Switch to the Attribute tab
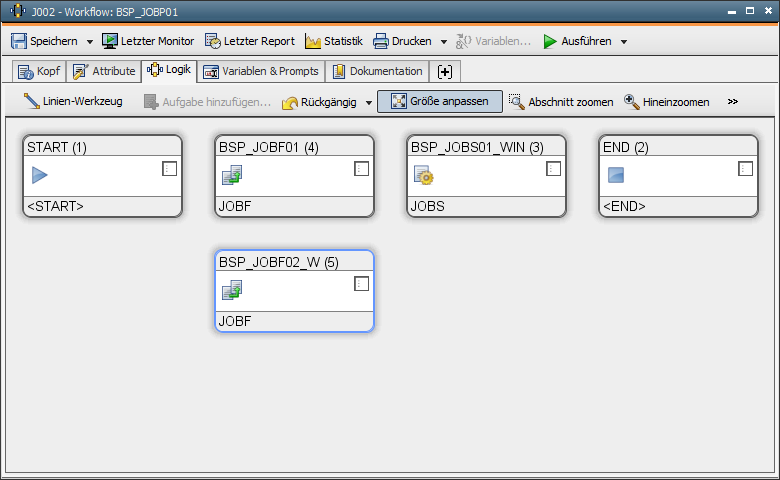Screen dimensions: 780x480 click(x=104, y=71)
